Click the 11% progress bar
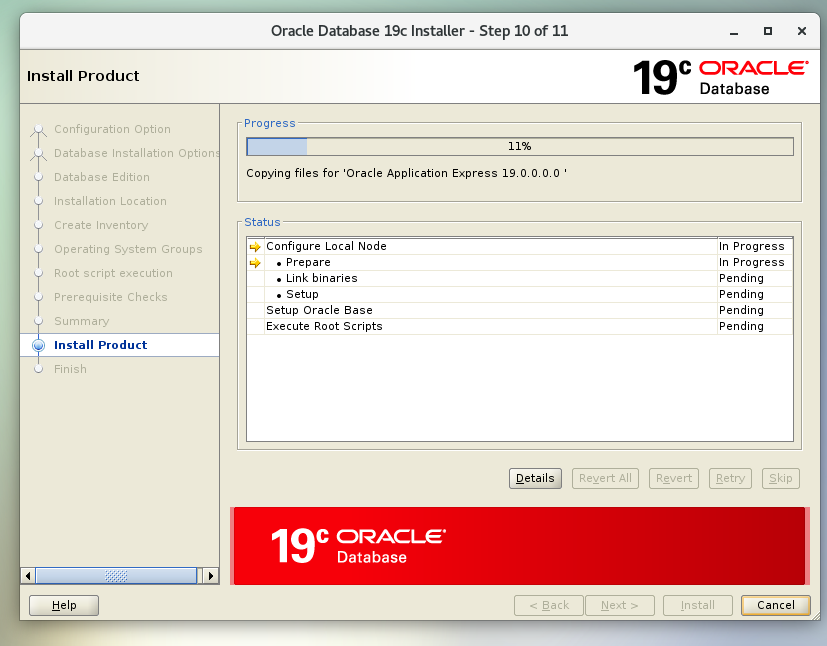This screenshot has height=646, width=827. click(x=519, y=147)
